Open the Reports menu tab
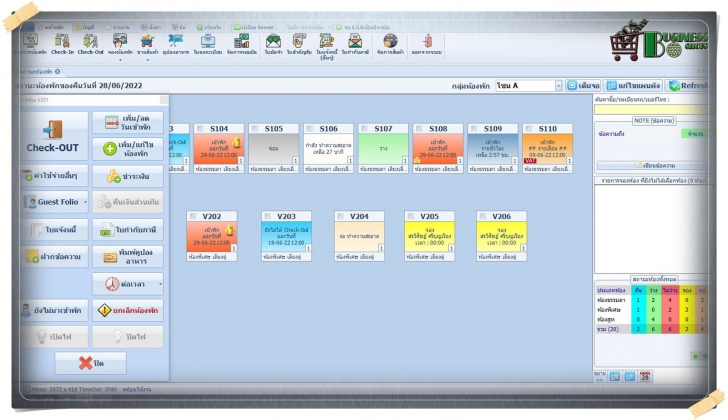 pos(117,27)
